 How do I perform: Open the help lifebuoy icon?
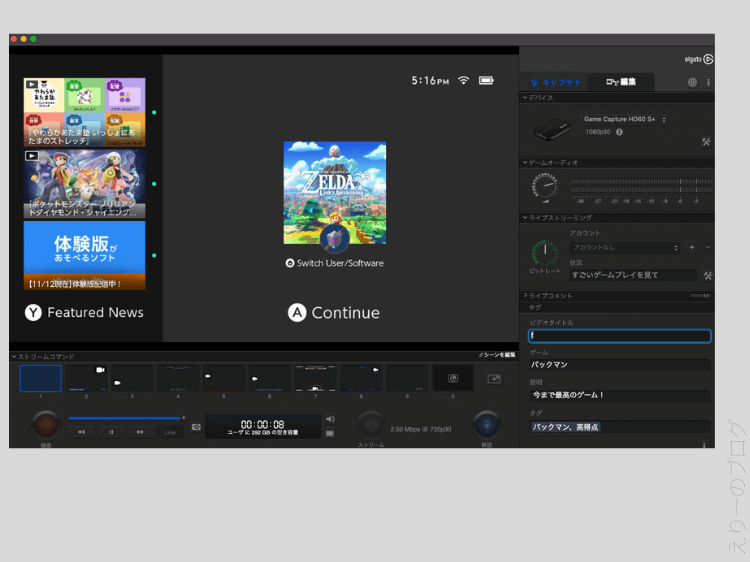pyautogui.click(x=692, y=82)
